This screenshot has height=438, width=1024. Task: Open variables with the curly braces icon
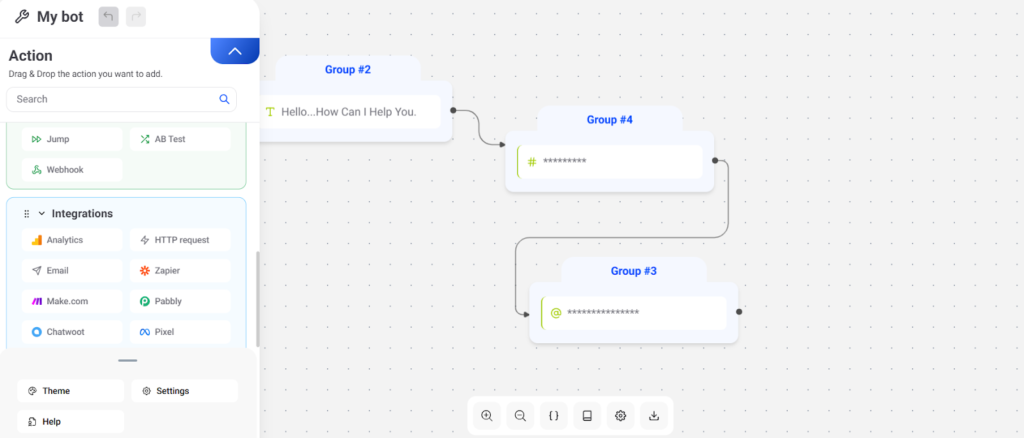tap(554, 416)
